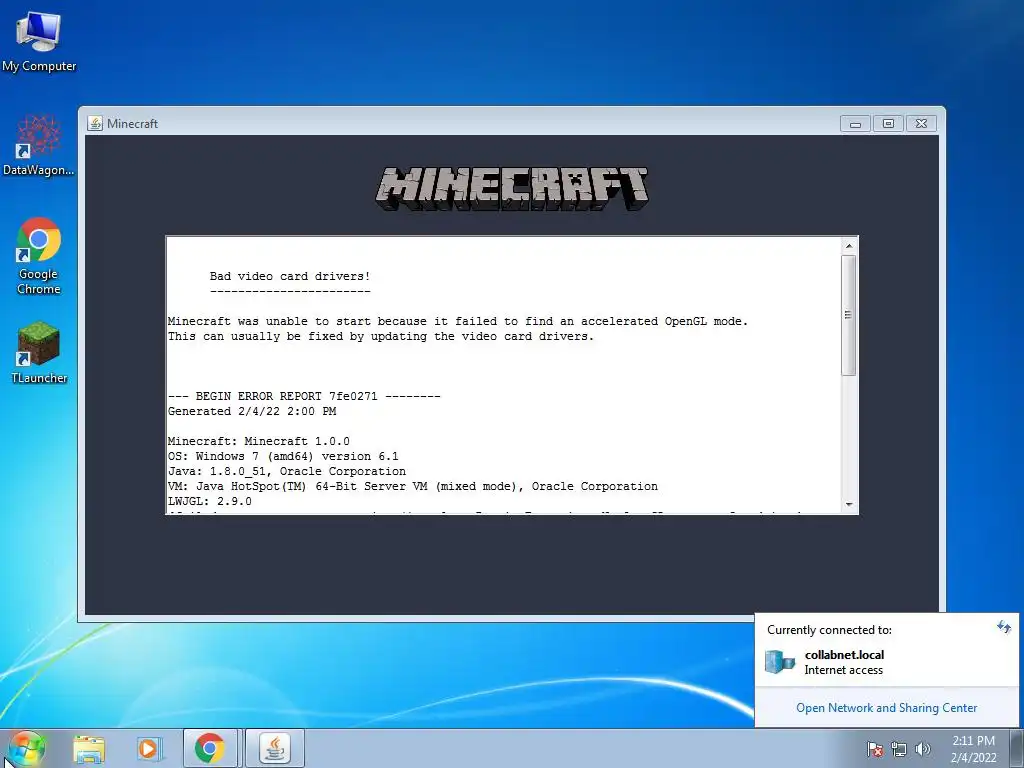Select the DataWagon desktop shortcut
This screenshot has width=1024, height=768.
pyautogui.click(x=39, y=144)
